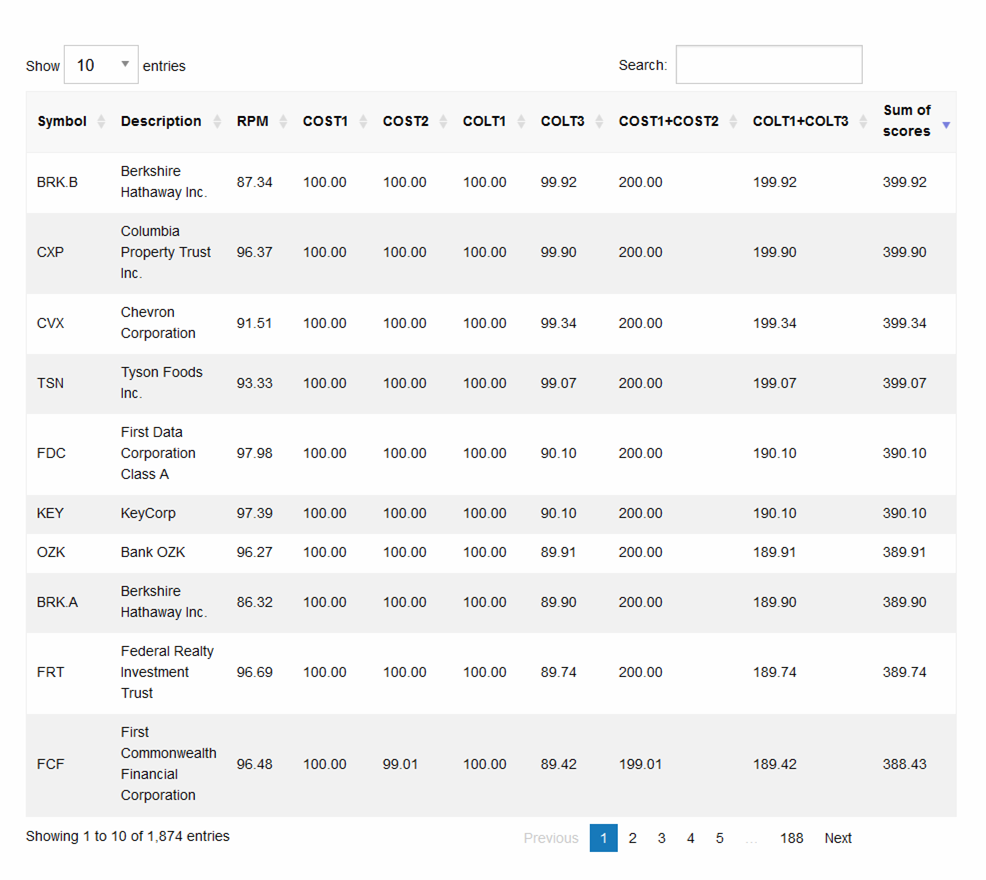The width and height of the screenshot is (986, 880).
Task: Go to page 5 of results
Action: [719, 838]
